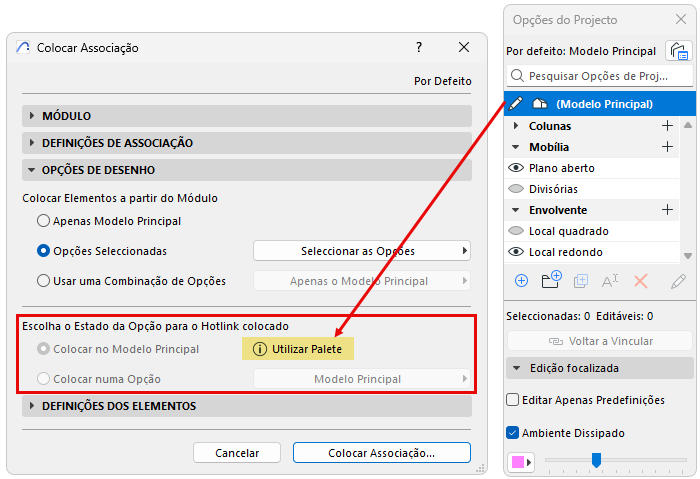The height and width of the screenshot is (479, 700).
Task: Click the design options manager icon
Action: click(680, 51)
